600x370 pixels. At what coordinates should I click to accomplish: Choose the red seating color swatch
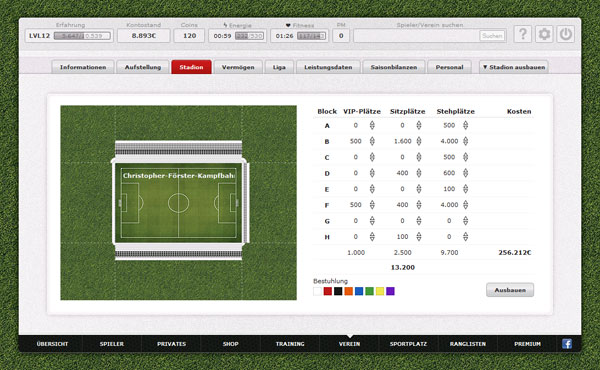click(x=328, y=291)
